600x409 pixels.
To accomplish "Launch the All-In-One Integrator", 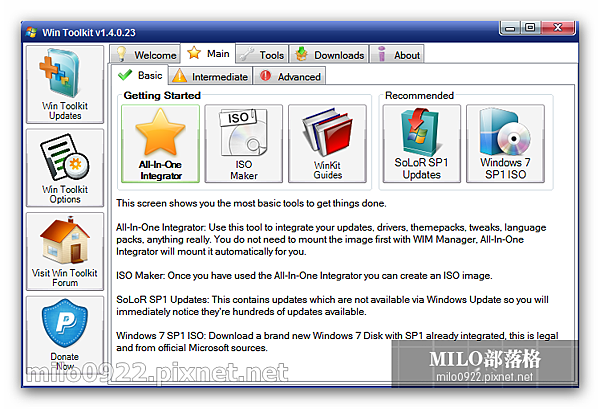I will click(x=160, y=143).
